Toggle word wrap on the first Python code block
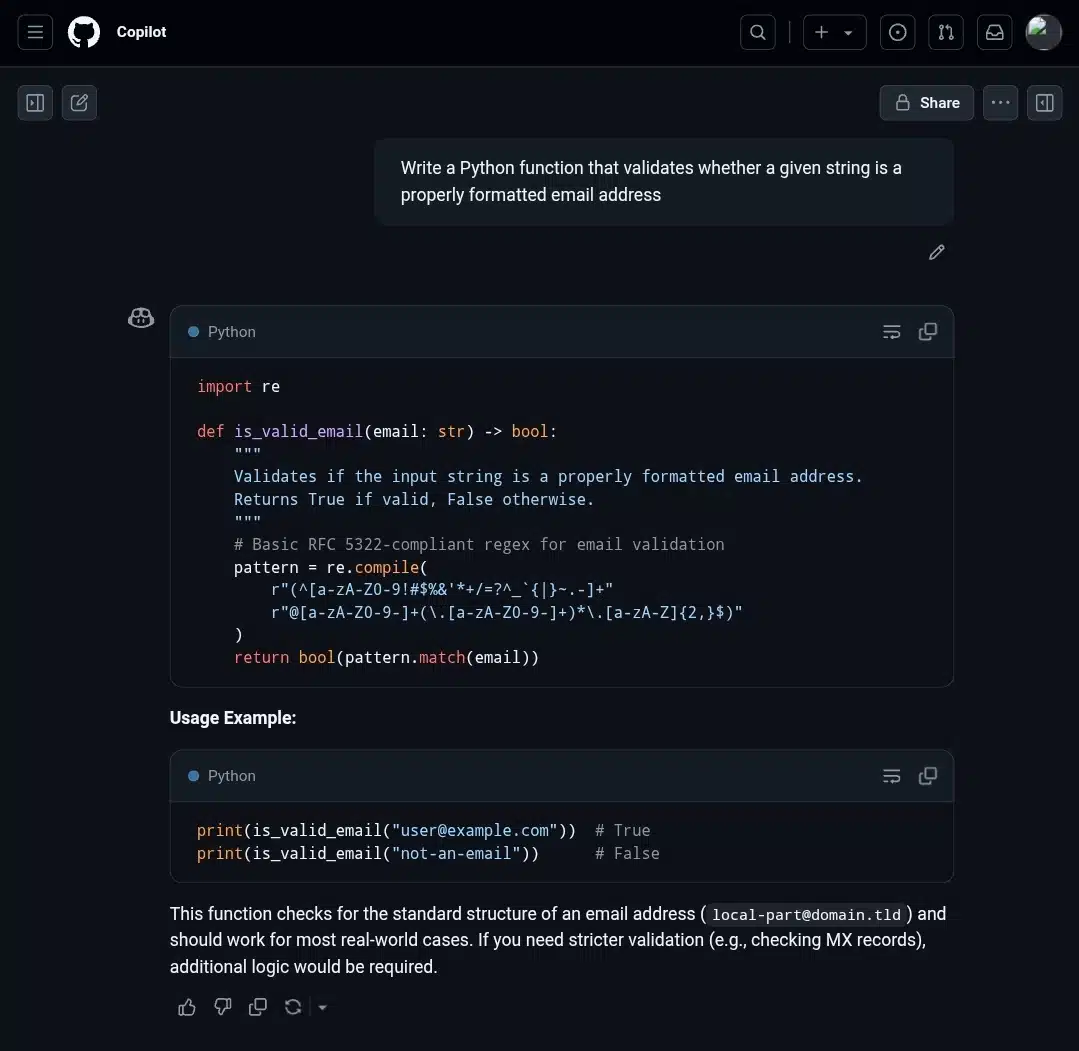The width and height of the screenshot is (1079, 1051). click(891, 332)
